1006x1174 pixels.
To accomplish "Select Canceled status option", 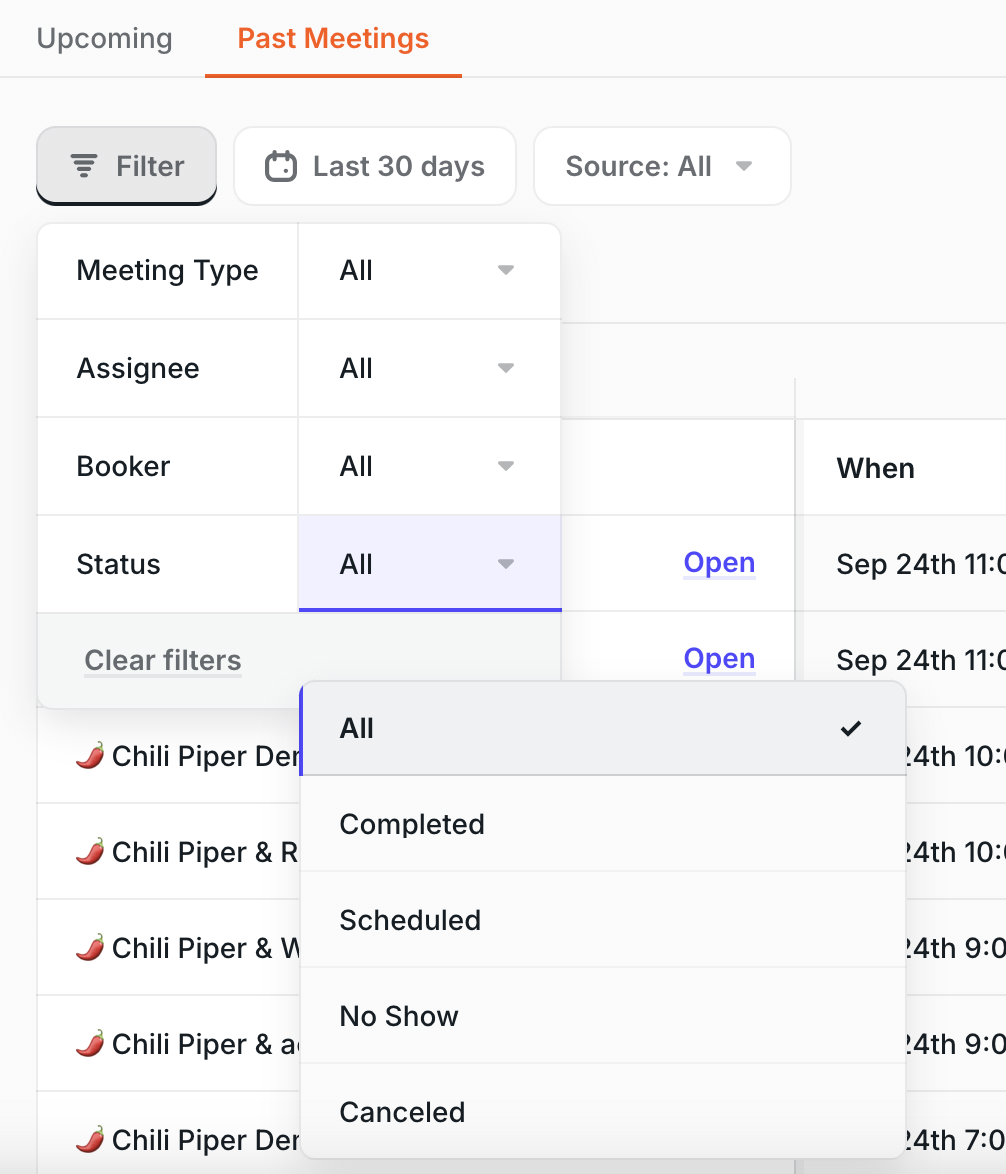I will pyautogui.click(x=603, y=1111).
